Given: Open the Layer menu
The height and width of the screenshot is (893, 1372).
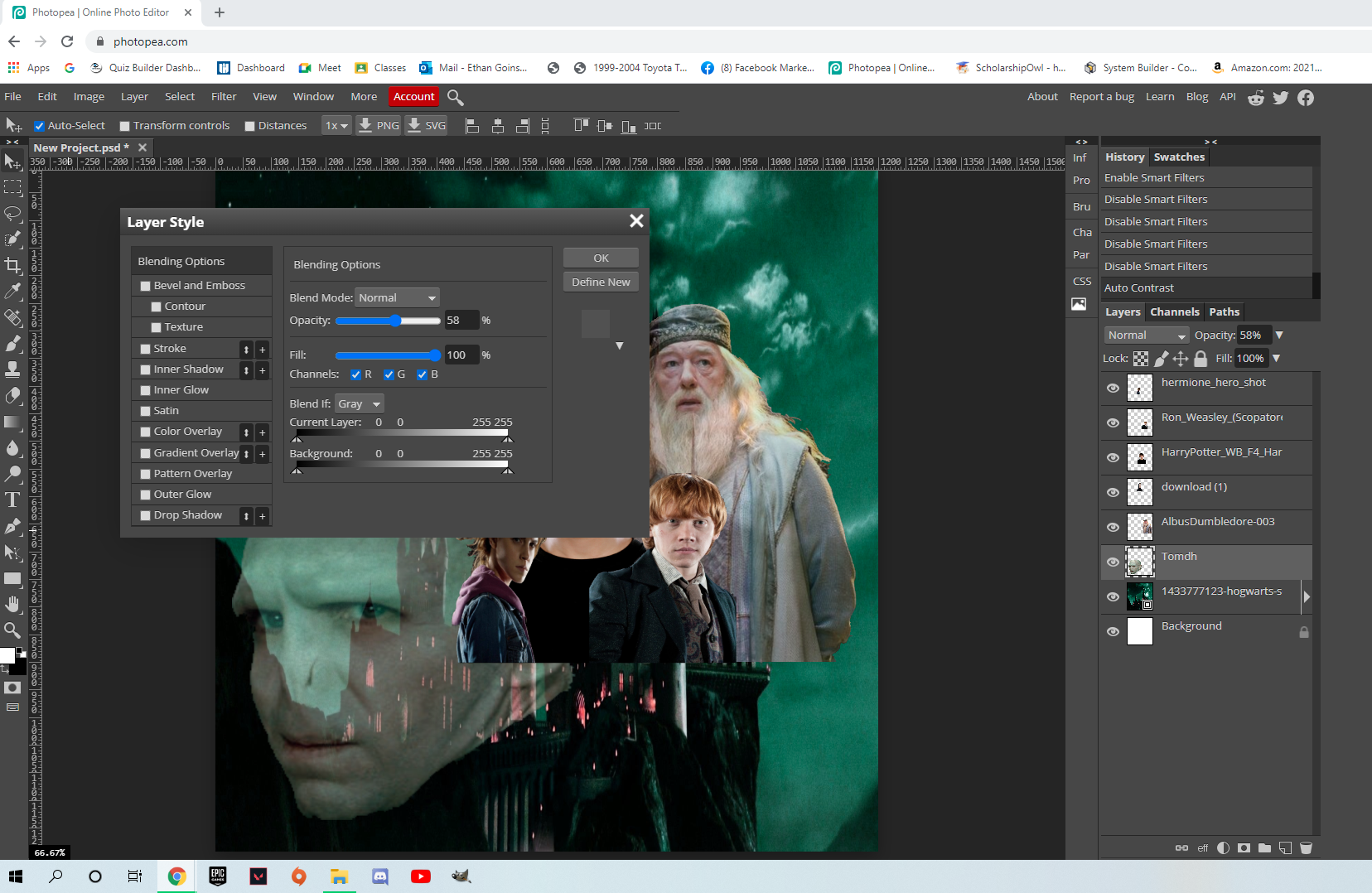Looking at the screenshot, I should (134, 97).
